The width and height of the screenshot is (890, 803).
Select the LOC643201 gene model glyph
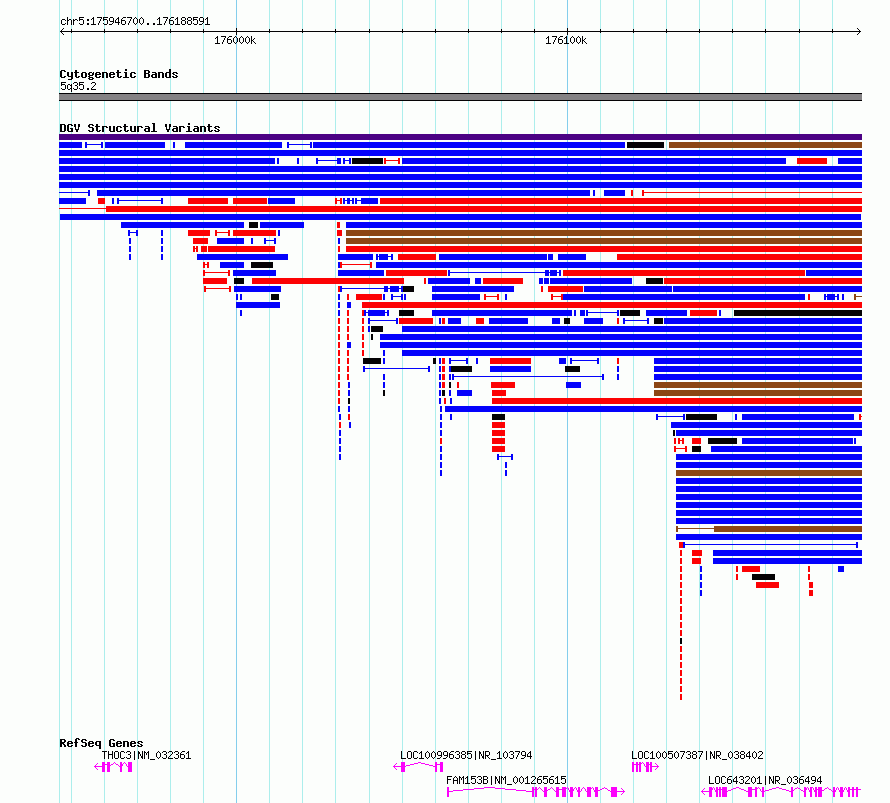[x=781, y=792]
